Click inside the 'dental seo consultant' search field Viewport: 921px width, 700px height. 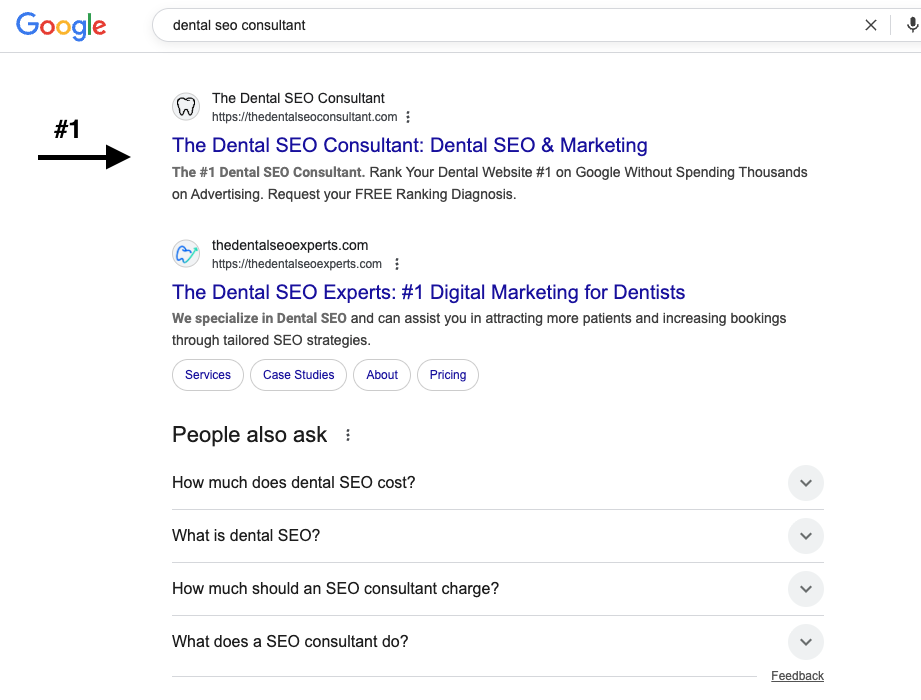(x=505, y=25)
